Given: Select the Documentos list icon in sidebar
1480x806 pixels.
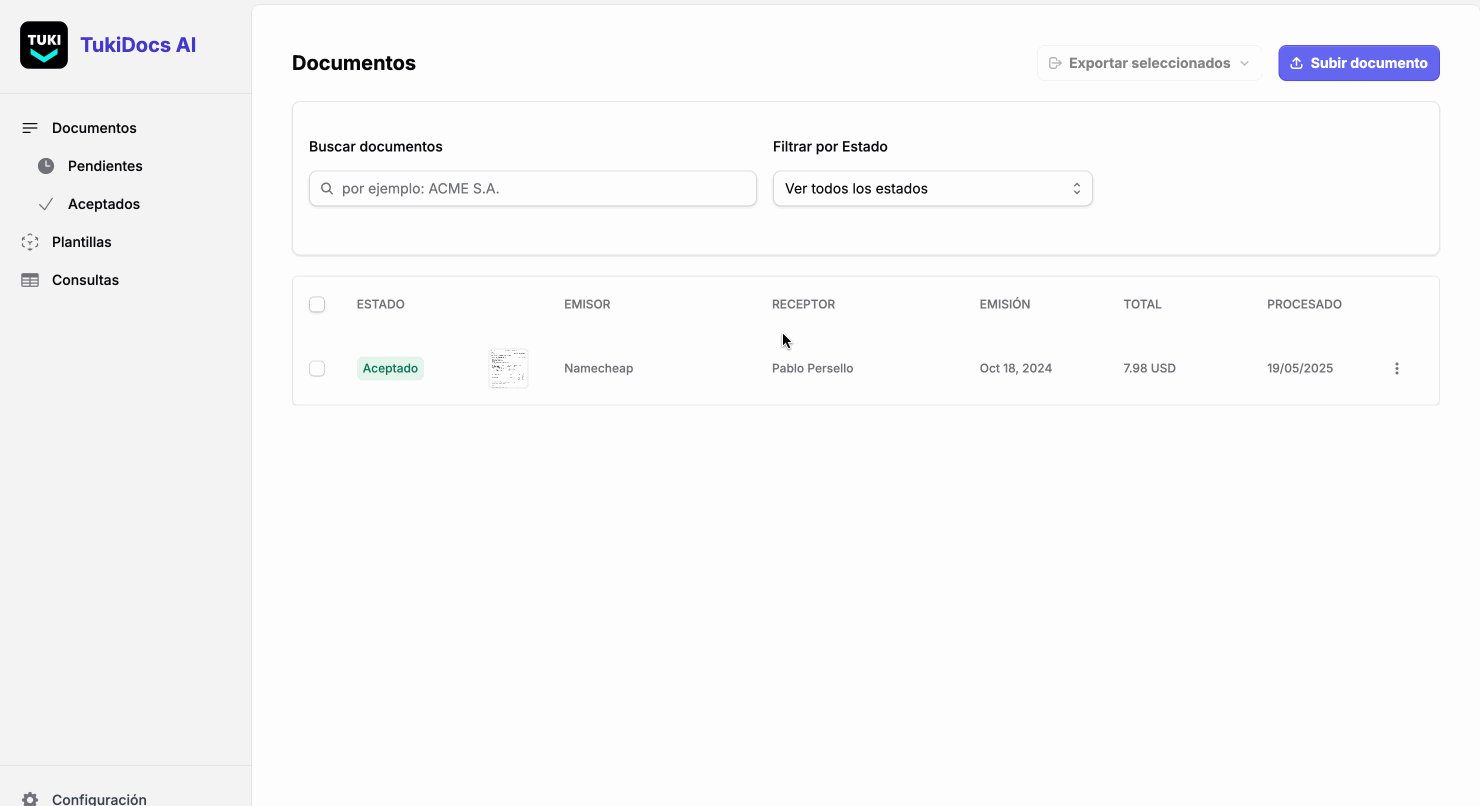Looking at the screenshot, I should (29, 127).
